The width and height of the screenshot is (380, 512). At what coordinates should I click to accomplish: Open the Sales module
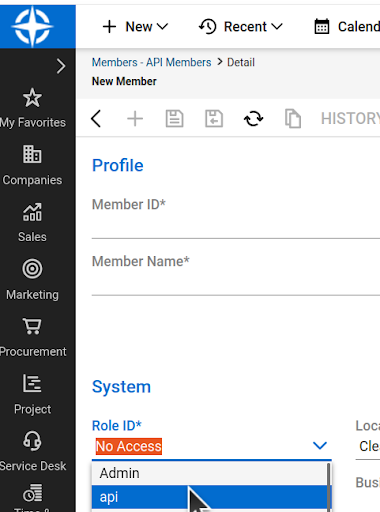[32, 223]
